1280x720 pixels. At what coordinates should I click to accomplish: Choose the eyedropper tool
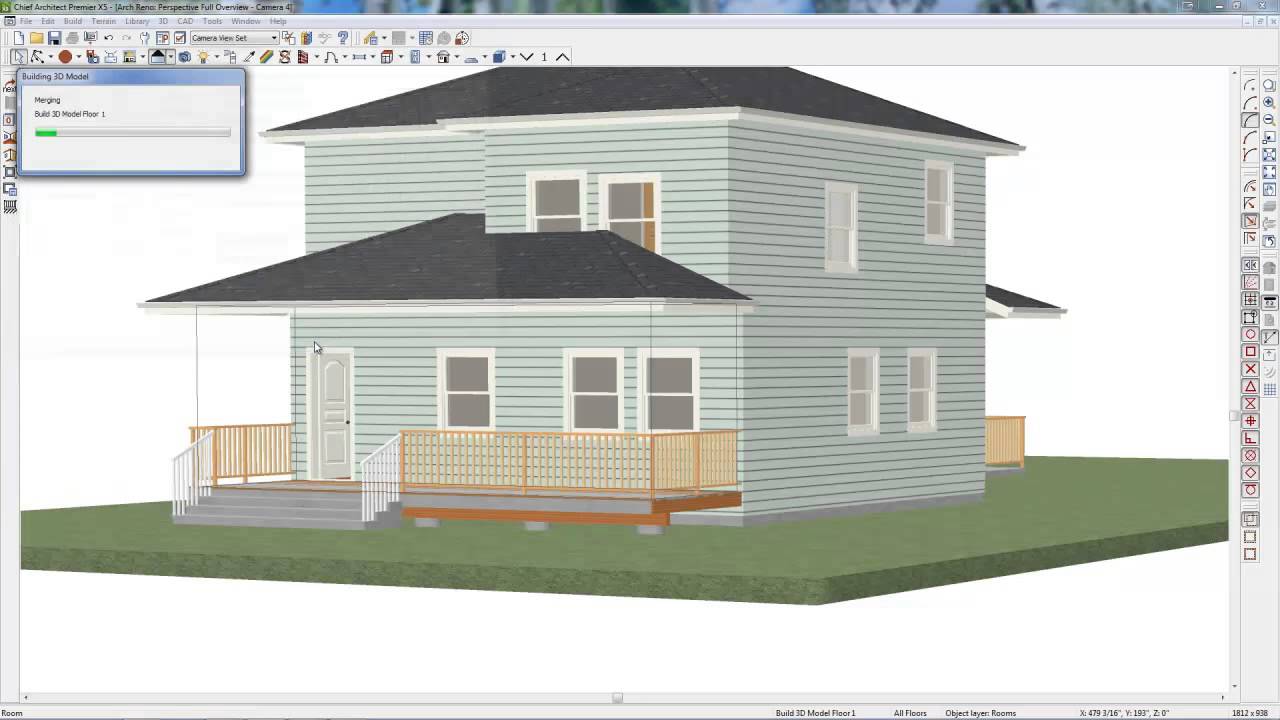pyautogui.click(x=249, y=57)
